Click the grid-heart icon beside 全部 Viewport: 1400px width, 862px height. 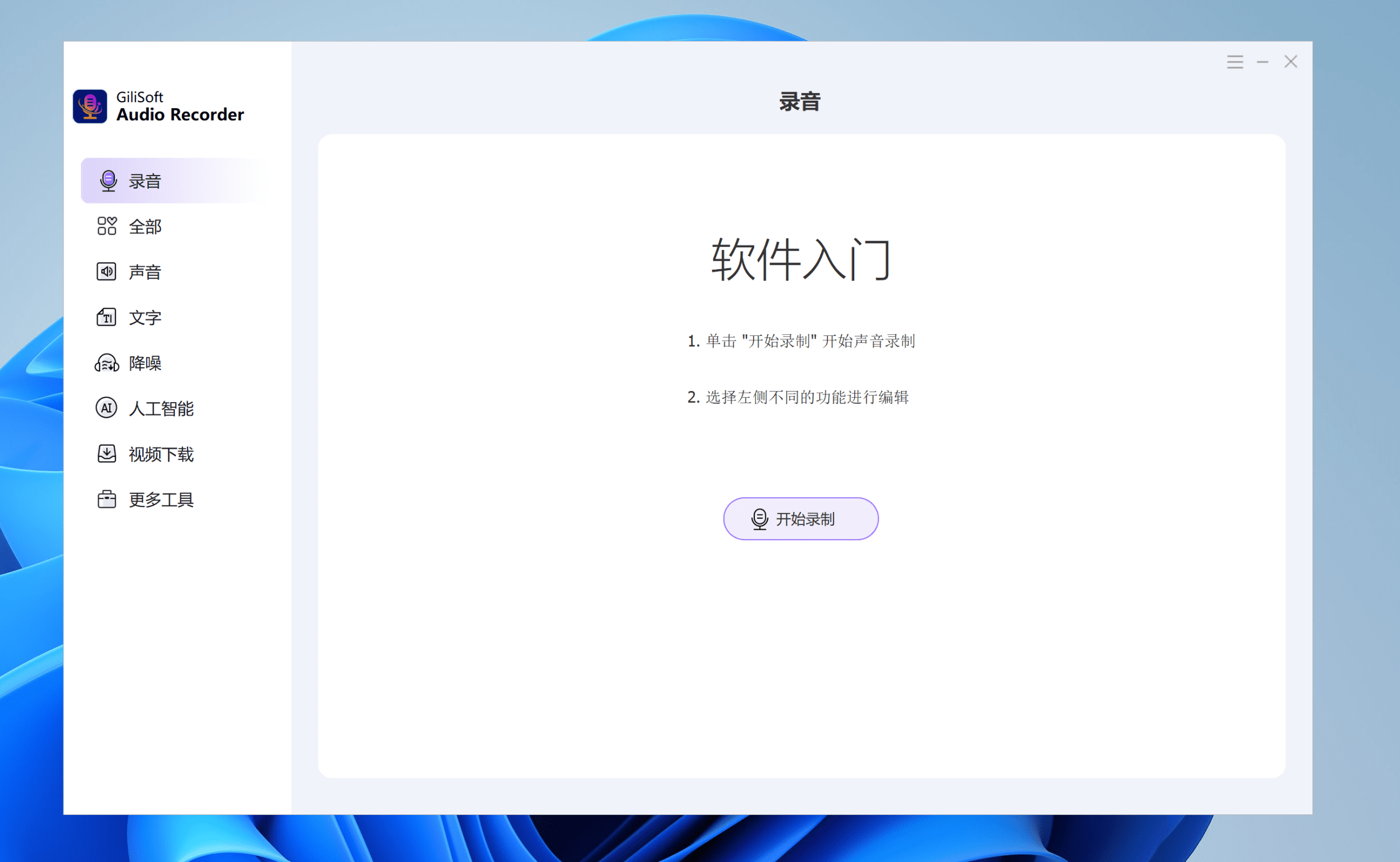coord(107,226)
